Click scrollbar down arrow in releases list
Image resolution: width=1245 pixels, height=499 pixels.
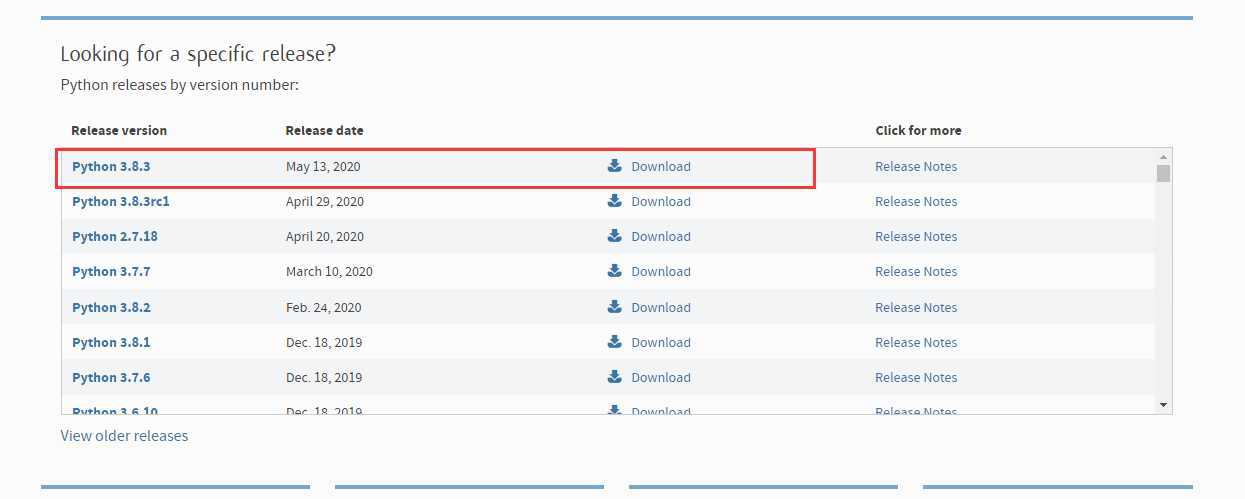click(1163, 404)
